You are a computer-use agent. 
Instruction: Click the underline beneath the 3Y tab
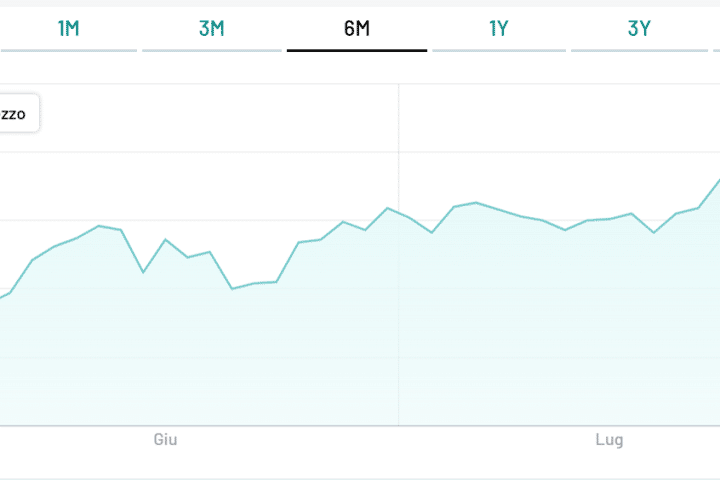(x=640, y=50)
